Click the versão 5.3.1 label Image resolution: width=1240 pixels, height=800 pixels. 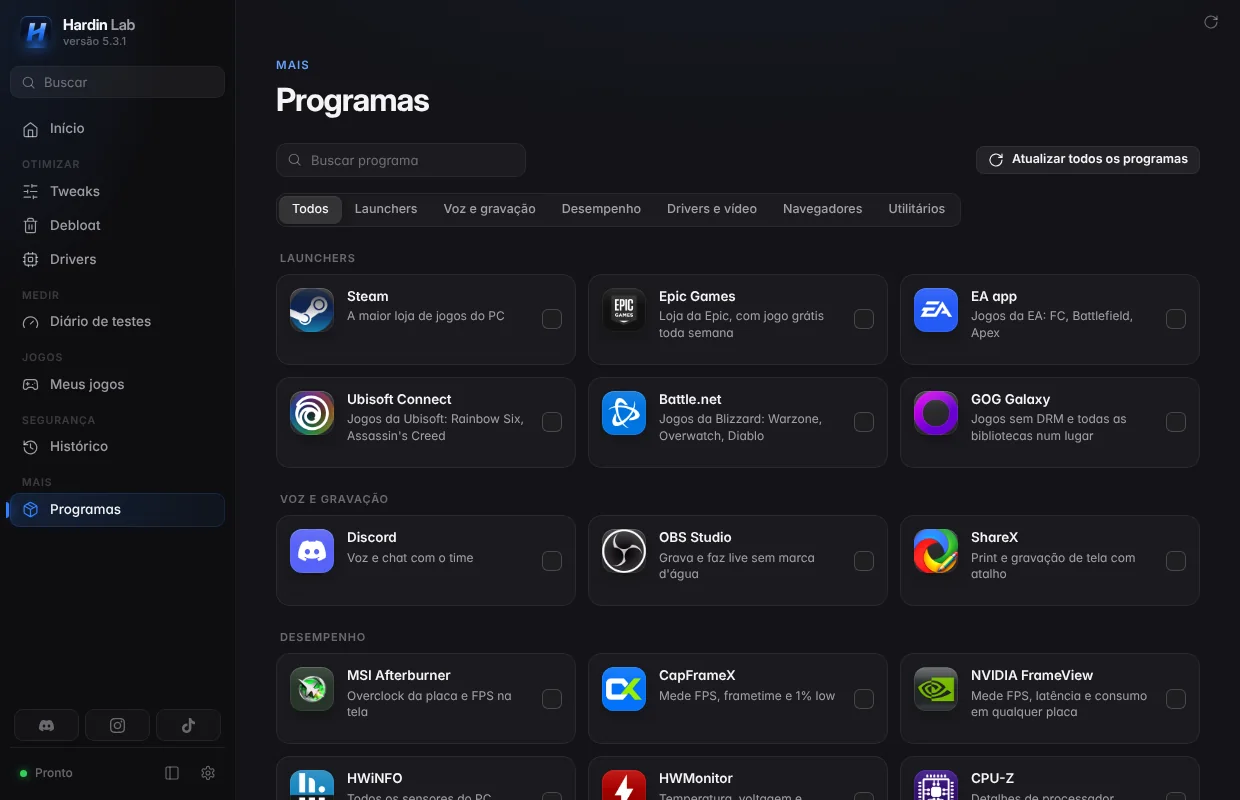click(x=94, y=42)
